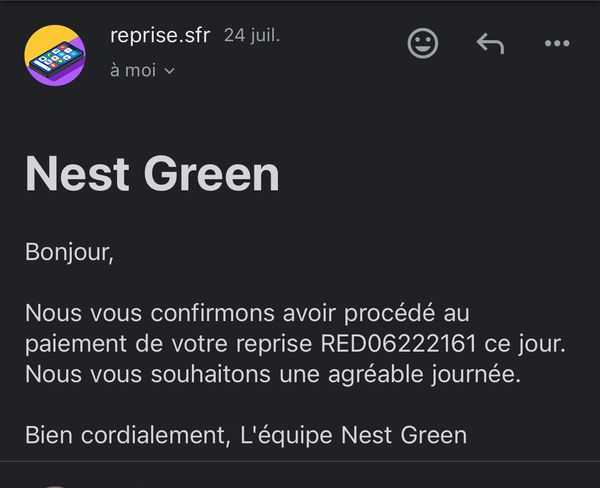Viewport: 600px width, 488px height.
Task: Tap the "à moi" recipient label
Action: tap(132, 70)
